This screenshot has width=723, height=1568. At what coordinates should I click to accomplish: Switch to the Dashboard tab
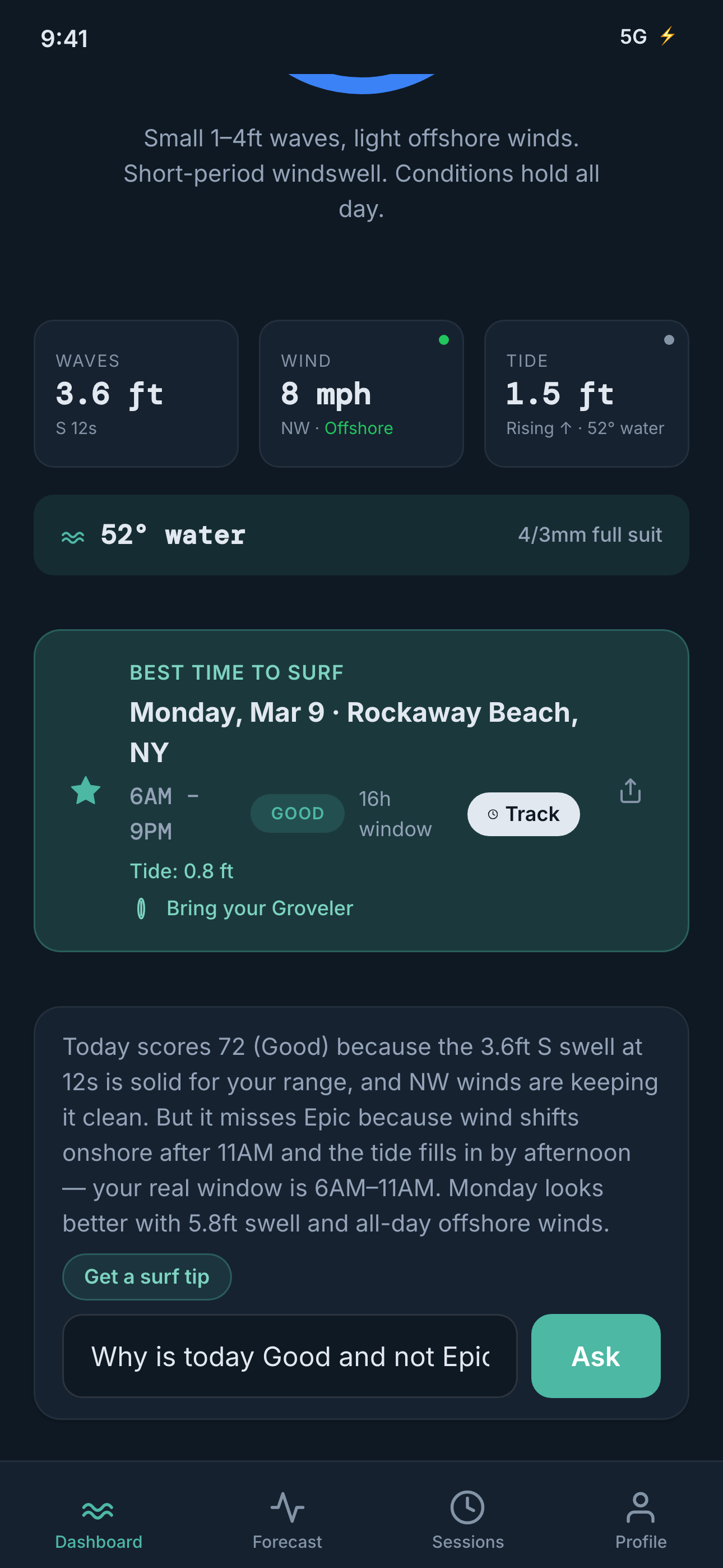[98, 1519]
